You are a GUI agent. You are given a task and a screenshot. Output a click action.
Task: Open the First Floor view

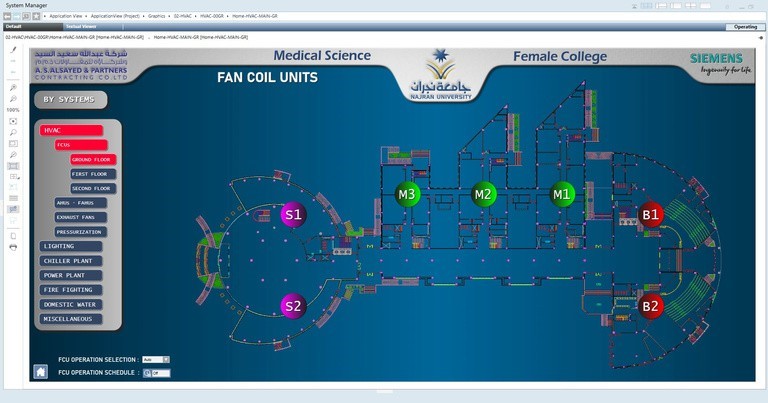pos(93,174)
